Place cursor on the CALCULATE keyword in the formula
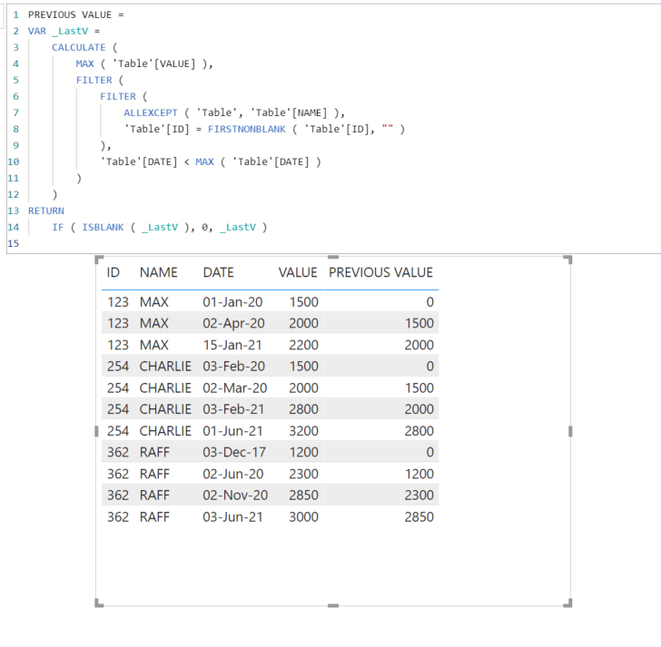 79,48
